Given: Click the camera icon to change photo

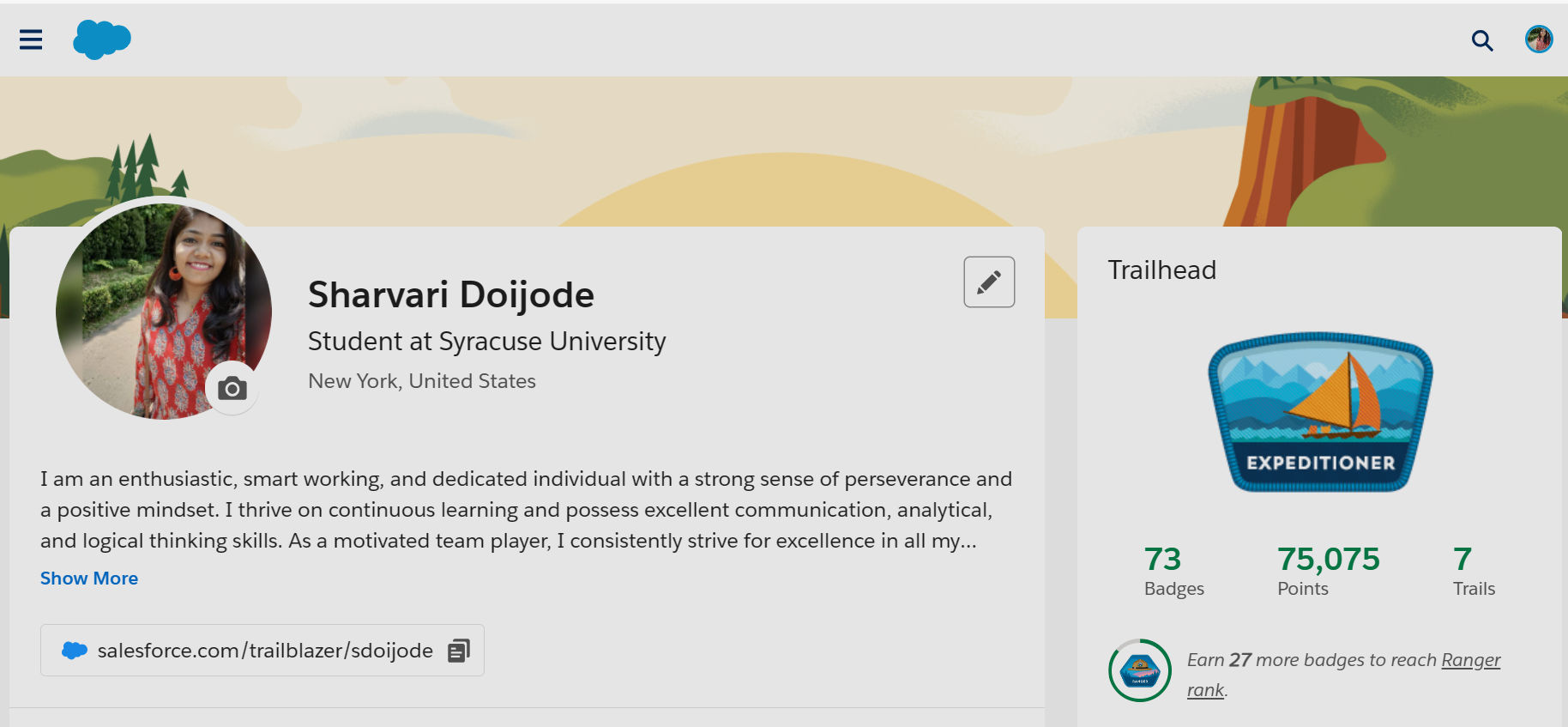Looking at the screenshot, I should (x=232, y=389).
